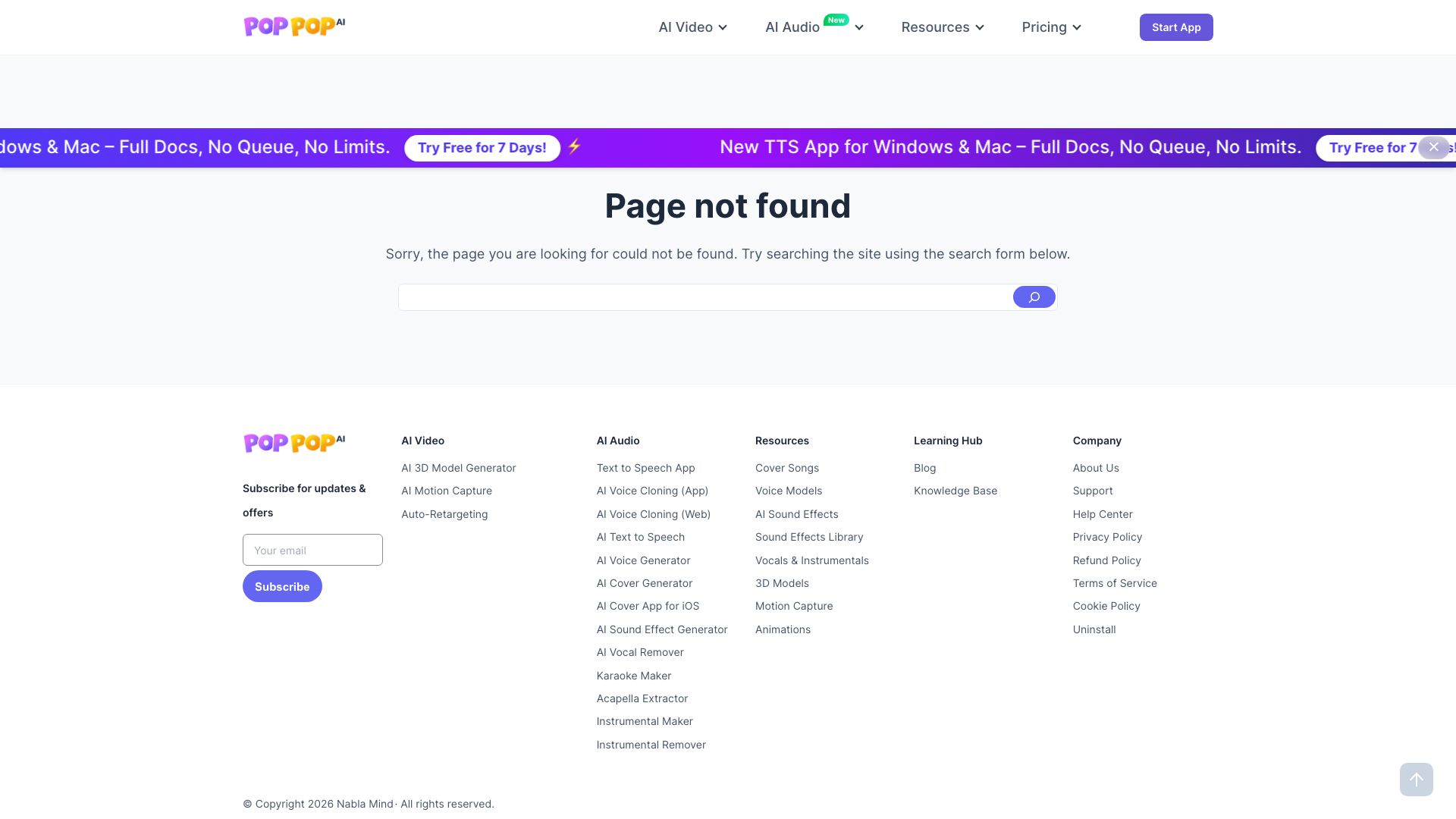
Task: Open AI Text to Speech link
Action: coord(641,537)
